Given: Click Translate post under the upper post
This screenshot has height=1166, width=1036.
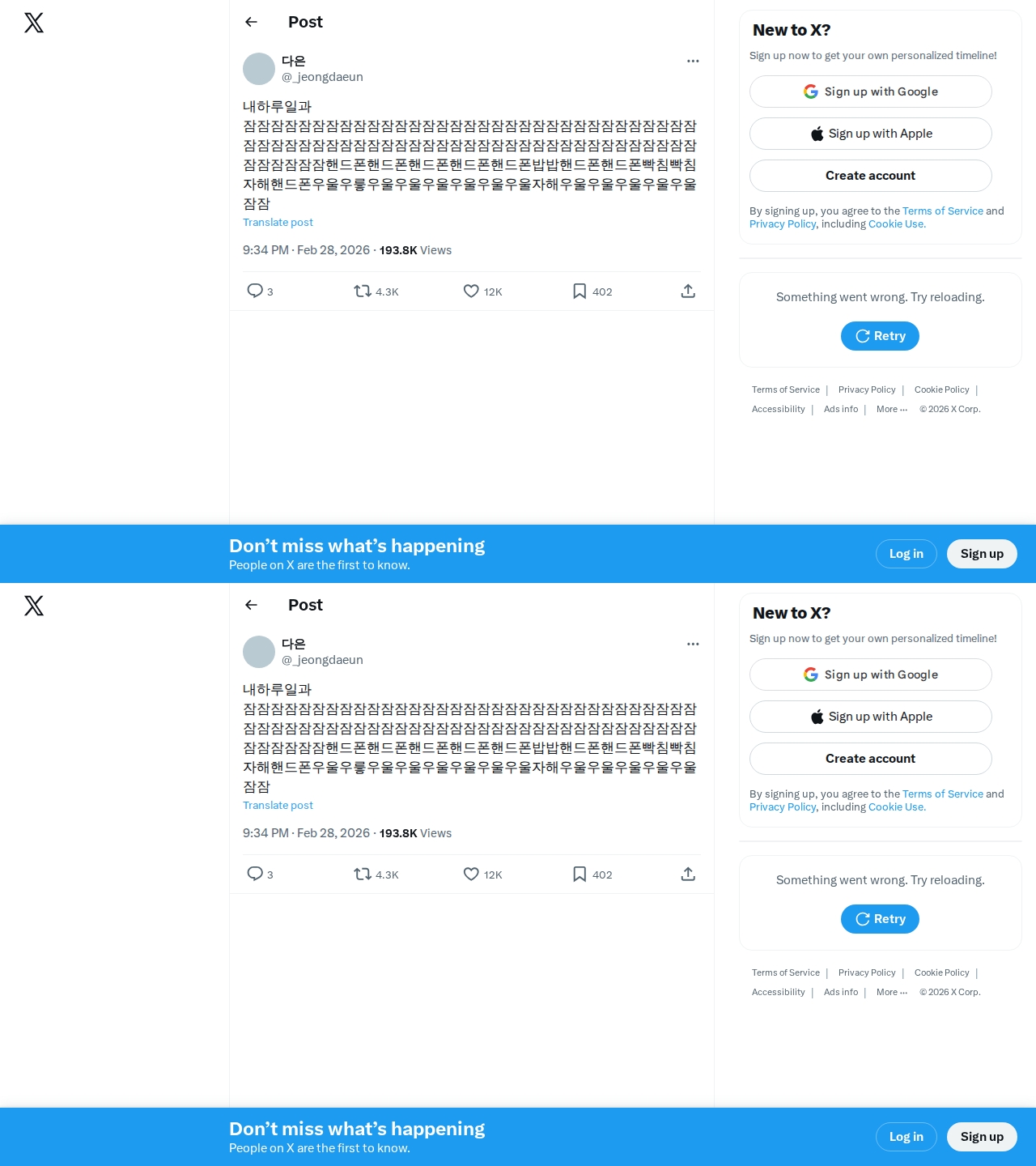Looking at the screenshot, I should [x=278, y=222].
